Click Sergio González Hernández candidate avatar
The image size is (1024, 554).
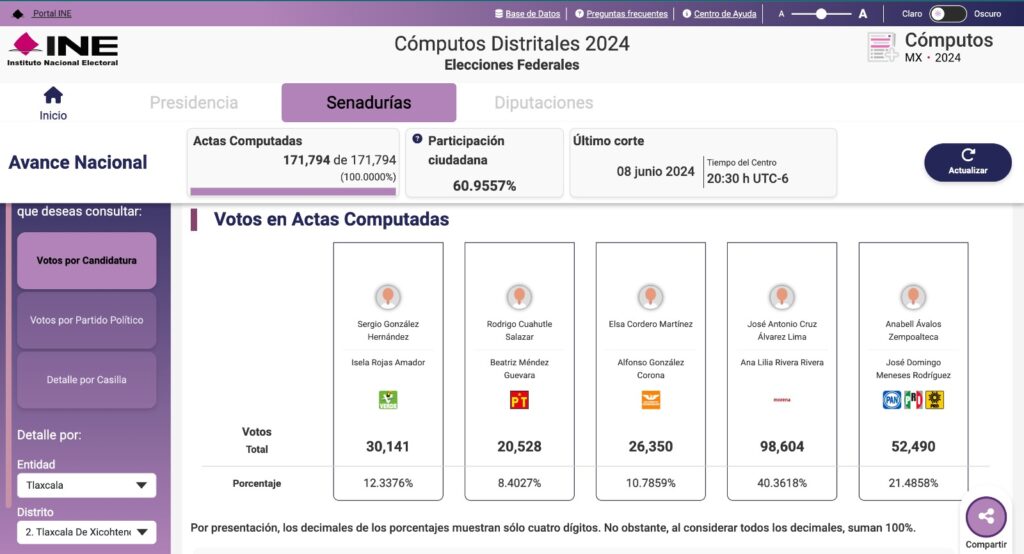(388, 297)
